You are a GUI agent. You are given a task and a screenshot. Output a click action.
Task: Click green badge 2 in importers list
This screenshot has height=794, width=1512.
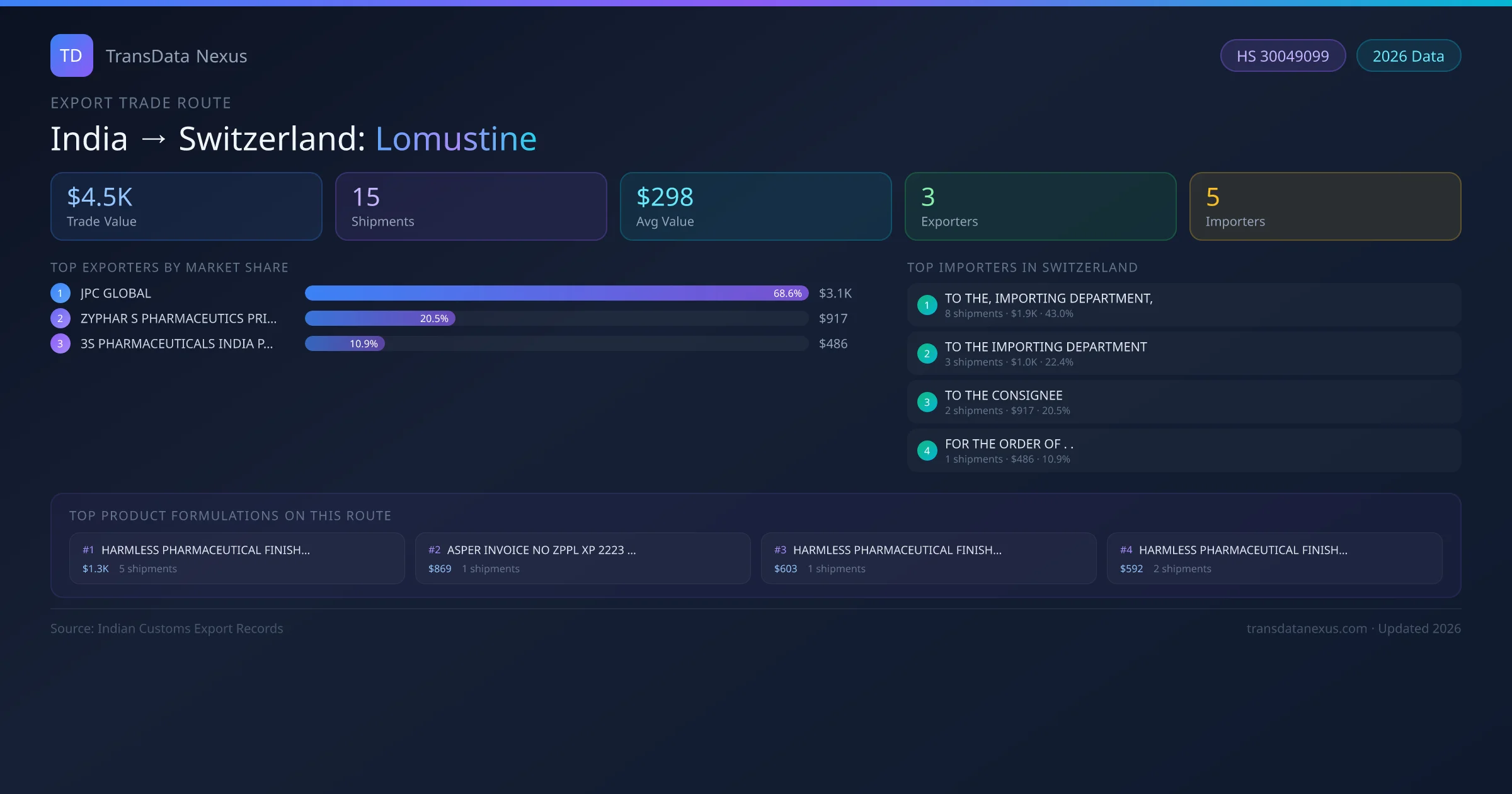927,354
